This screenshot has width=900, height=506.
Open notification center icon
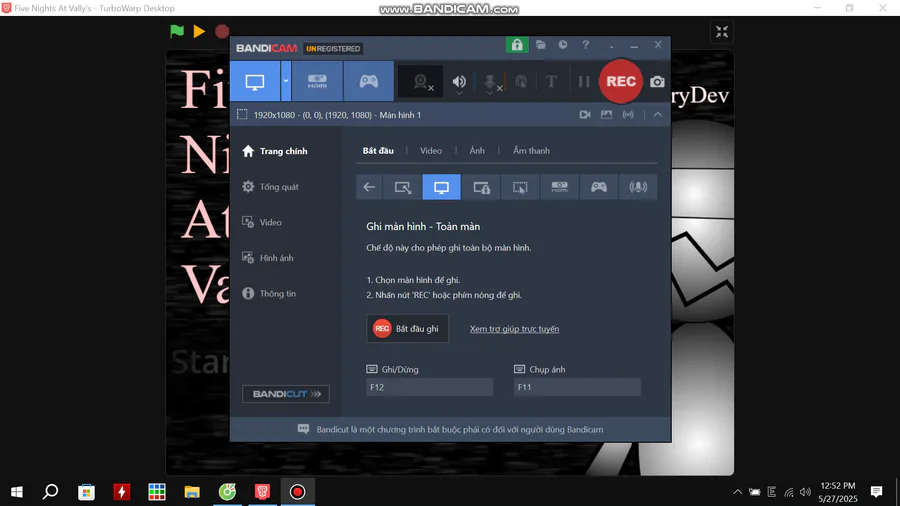876,492
